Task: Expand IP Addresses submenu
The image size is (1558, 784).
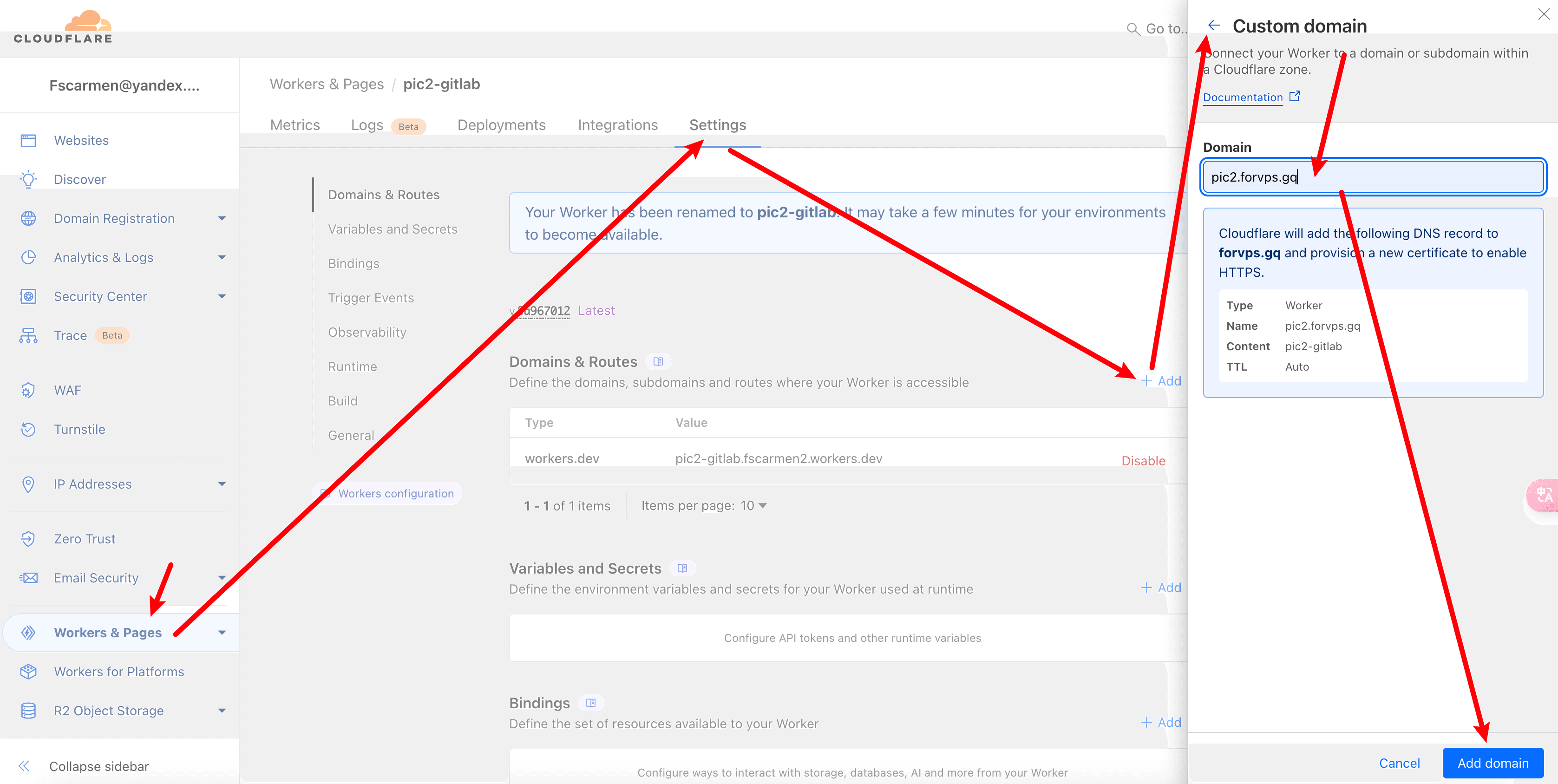Action: (x=222, y=484)
